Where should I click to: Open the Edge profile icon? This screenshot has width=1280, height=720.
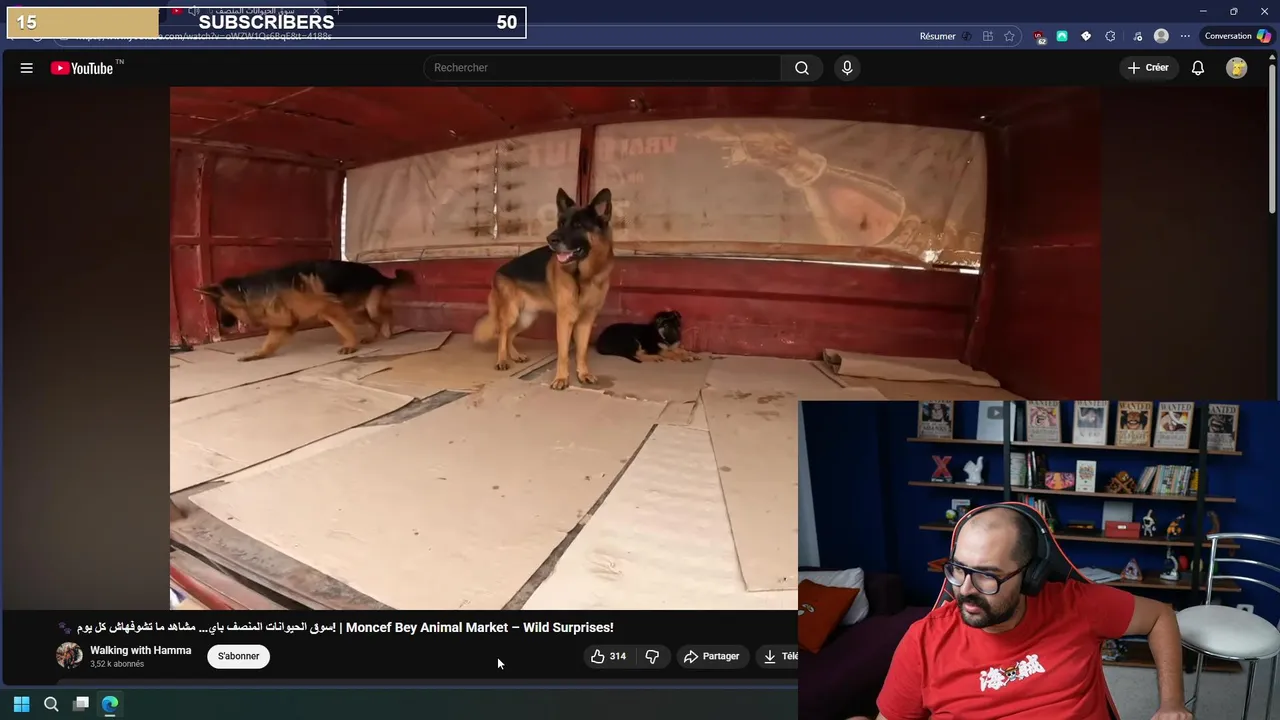(1161, 36)
